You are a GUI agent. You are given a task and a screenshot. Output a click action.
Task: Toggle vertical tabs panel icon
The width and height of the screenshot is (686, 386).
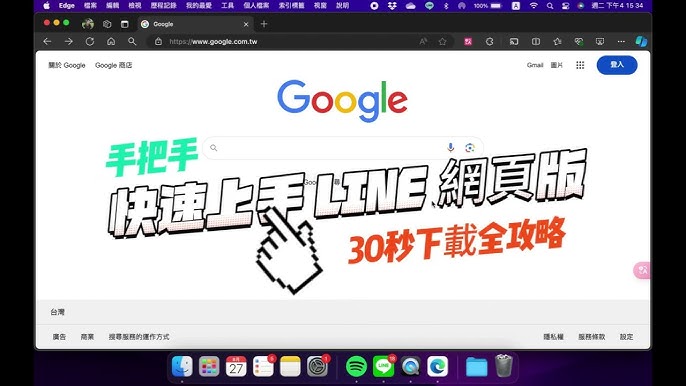click(125, 24)
